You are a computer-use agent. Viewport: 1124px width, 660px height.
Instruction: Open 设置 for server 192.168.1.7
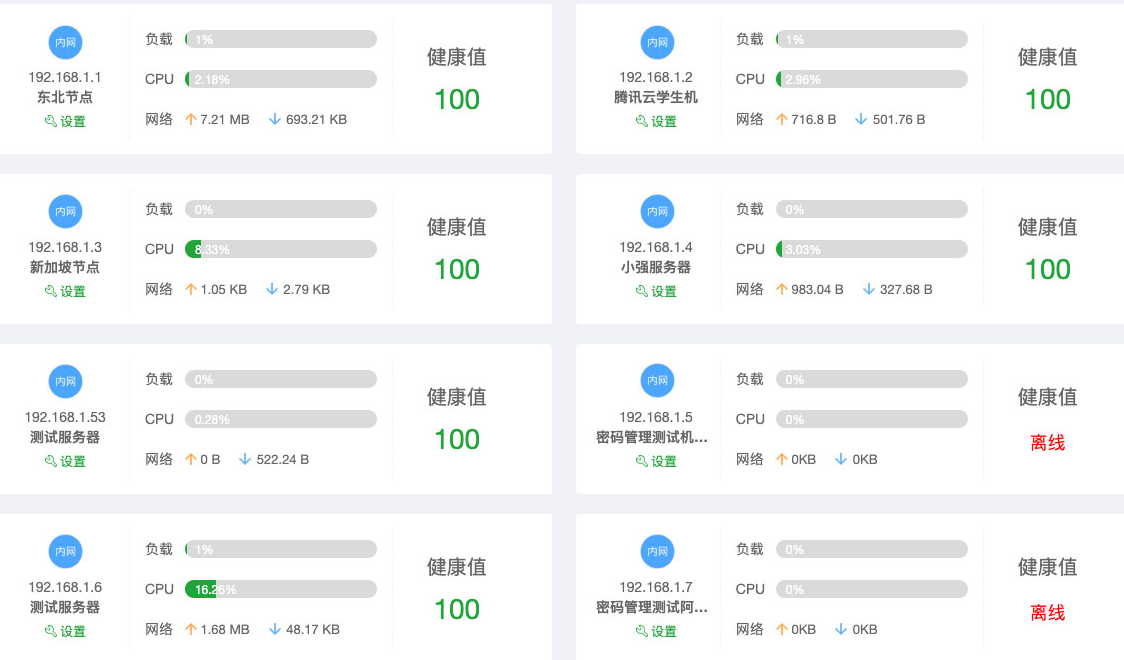coord(657,632)
